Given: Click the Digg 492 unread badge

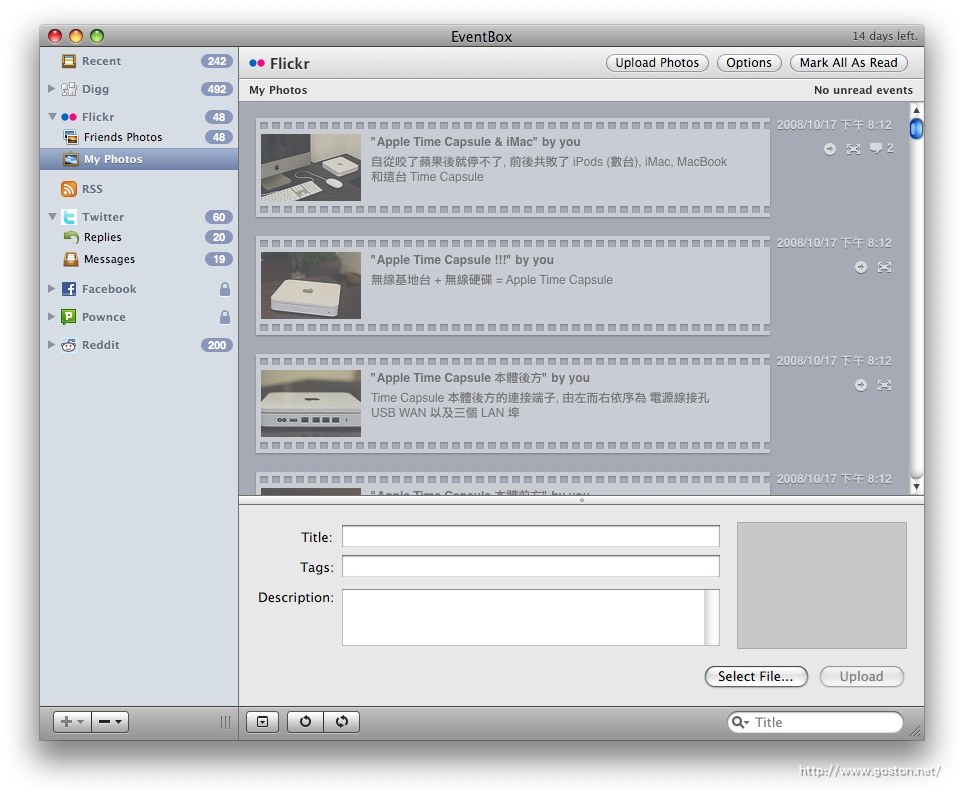Looking at the screenshot, I should 217,89.
